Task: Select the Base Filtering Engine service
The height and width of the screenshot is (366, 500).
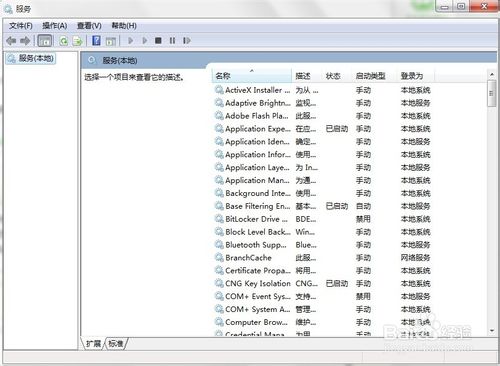Action: tap(323, 206)
